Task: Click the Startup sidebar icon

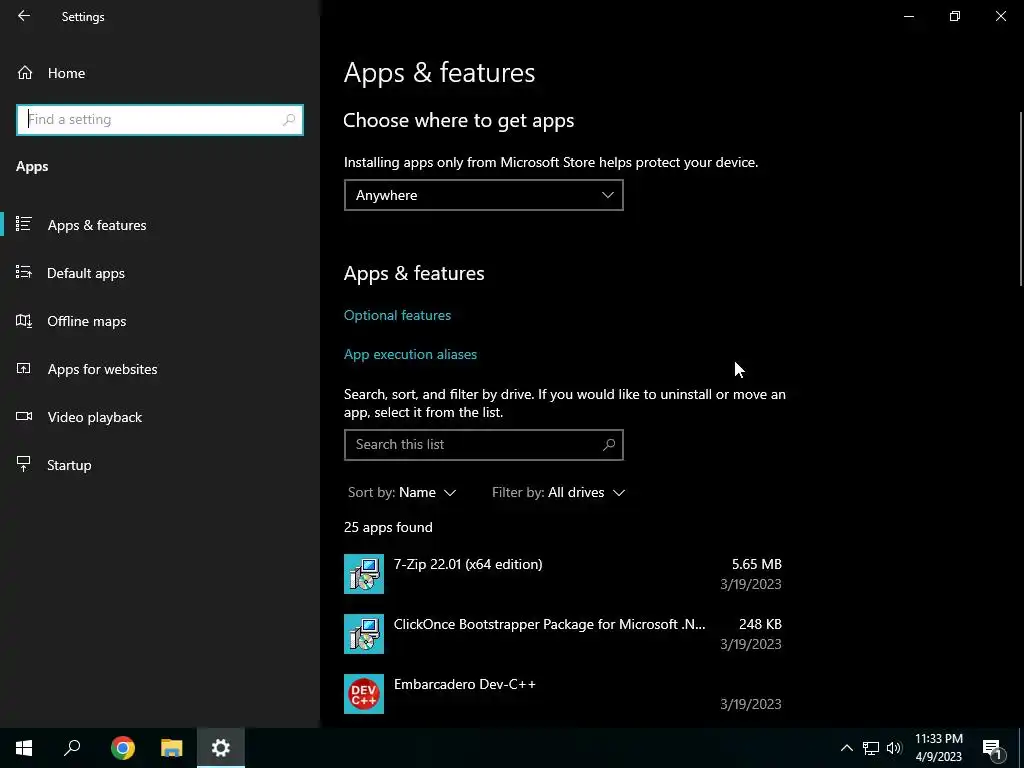Action: point(24,464)
